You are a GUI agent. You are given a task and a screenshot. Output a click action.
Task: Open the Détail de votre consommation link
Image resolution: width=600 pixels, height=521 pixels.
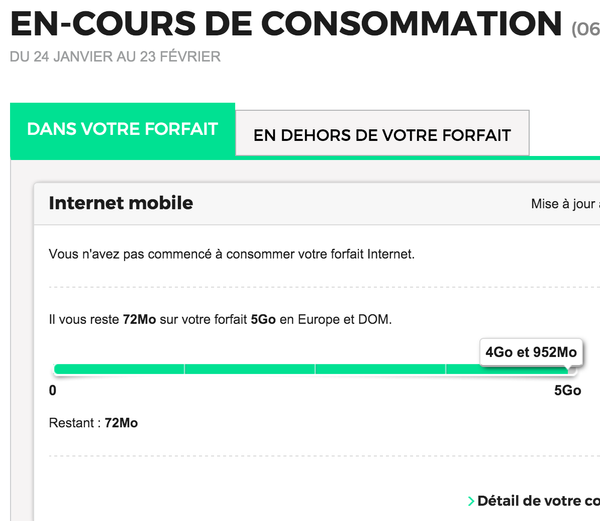click(x=538, y=501)
